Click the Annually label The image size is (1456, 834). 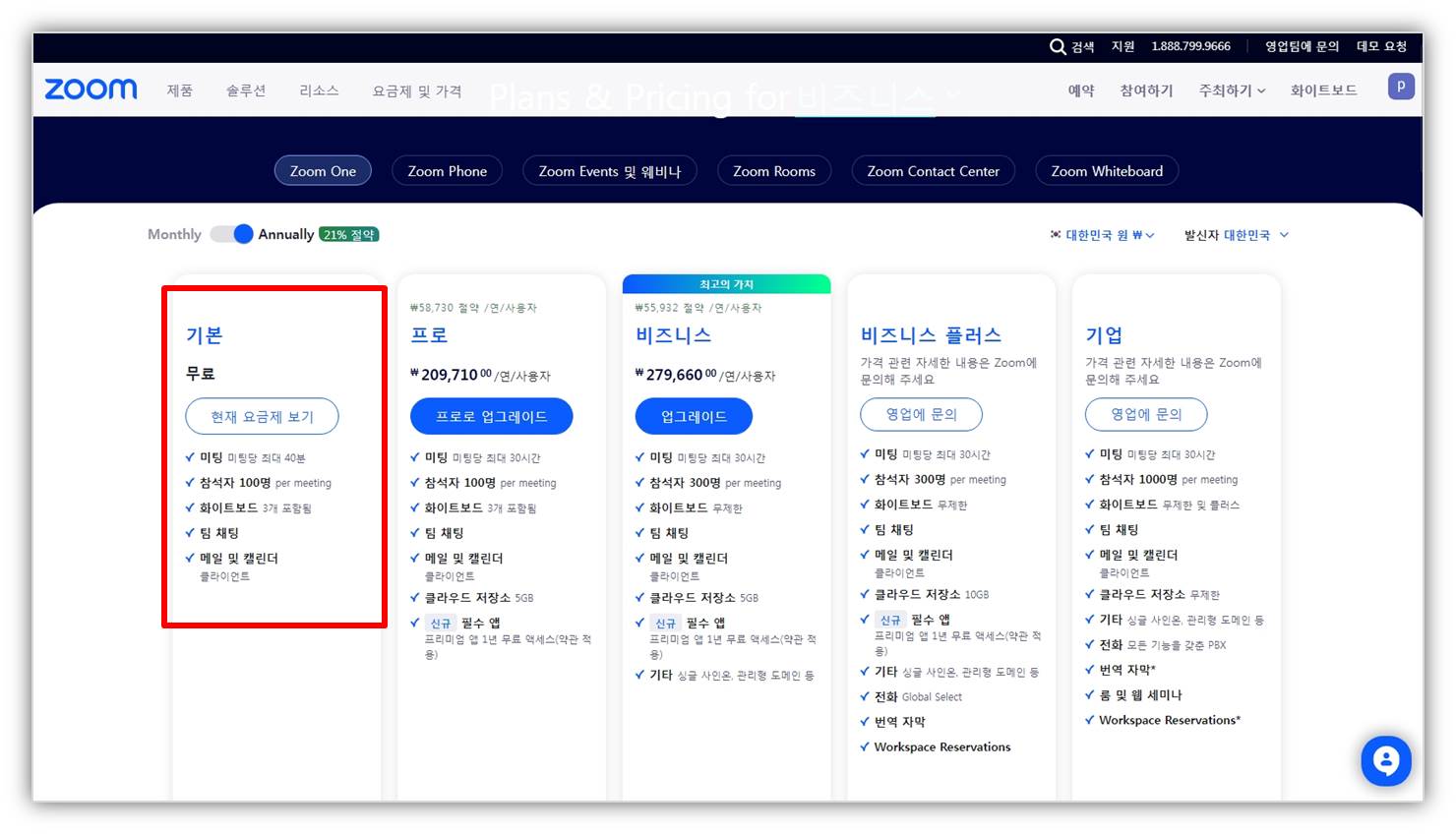(x=286, y=234)
